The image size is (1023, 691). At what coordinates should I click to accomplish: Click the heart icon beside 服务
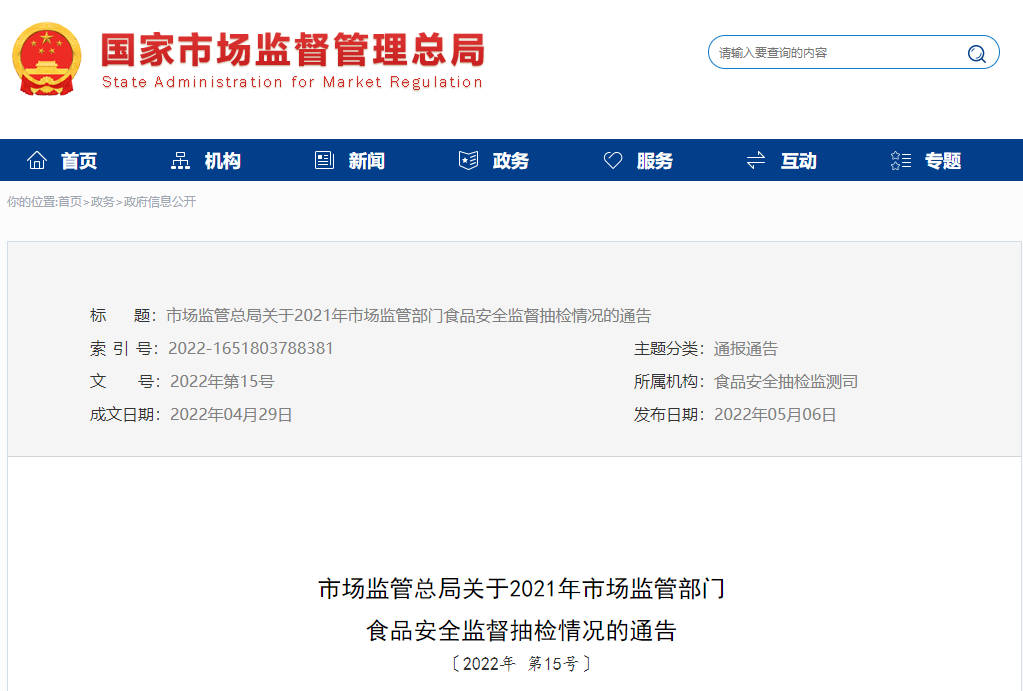click(613, 161)
